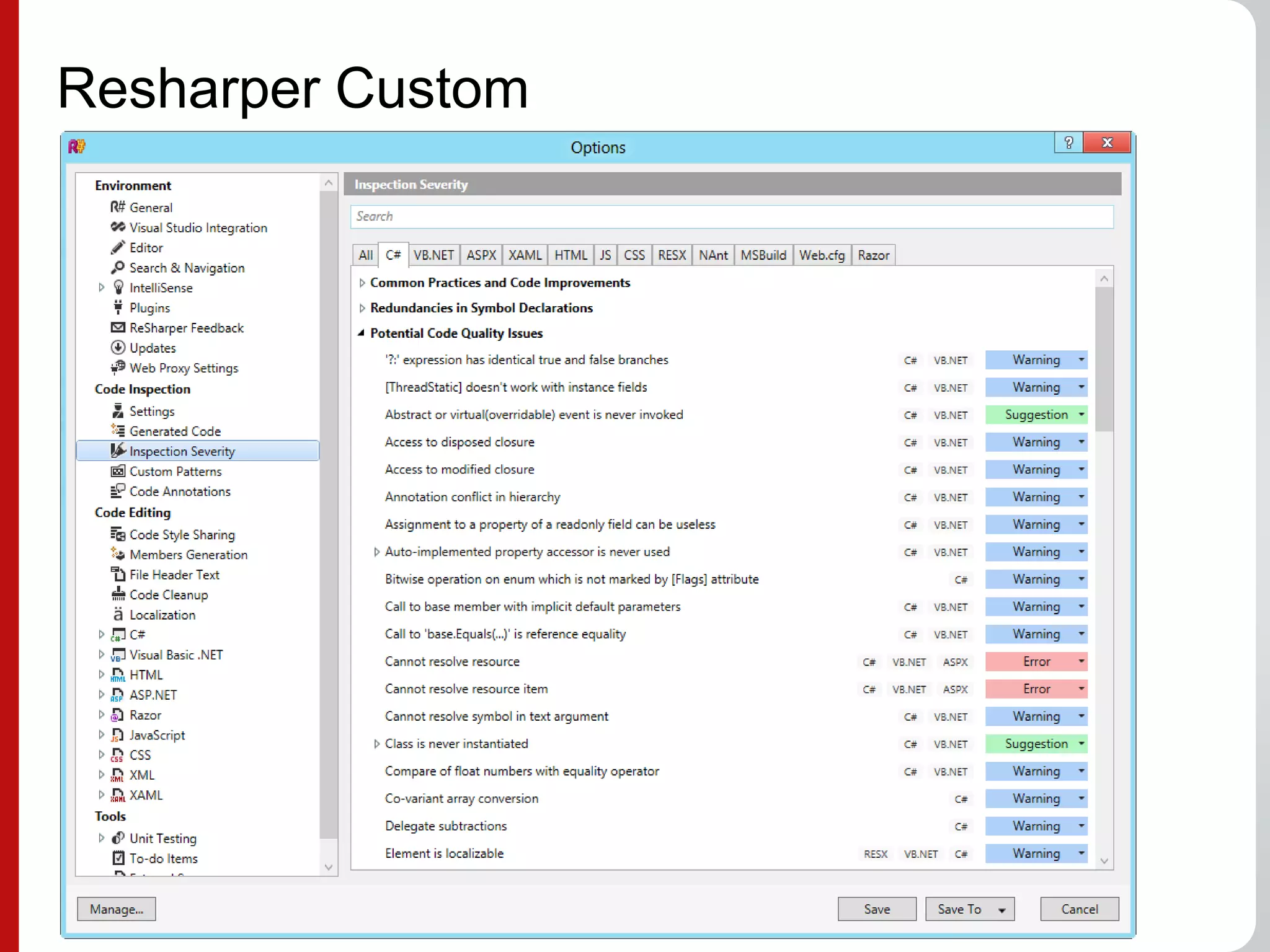The height and width of the screenshot is (952, 1270).
Task: Expand the HTML tree node
Action: tap(102, 674)
